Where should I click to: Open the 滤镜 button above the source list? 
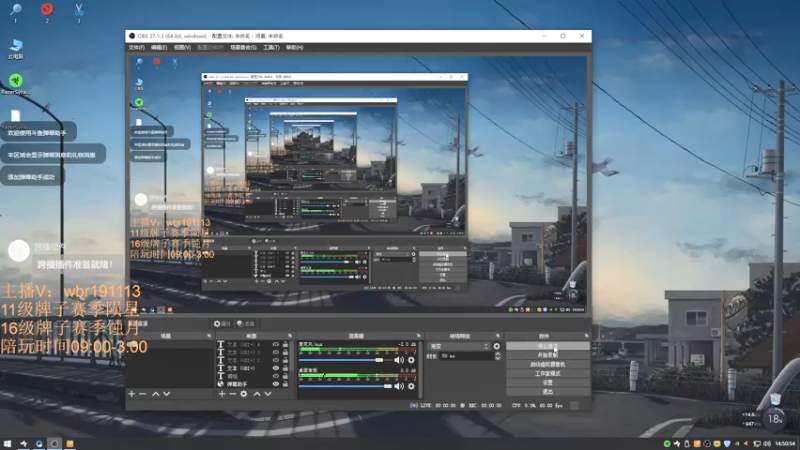246,324
